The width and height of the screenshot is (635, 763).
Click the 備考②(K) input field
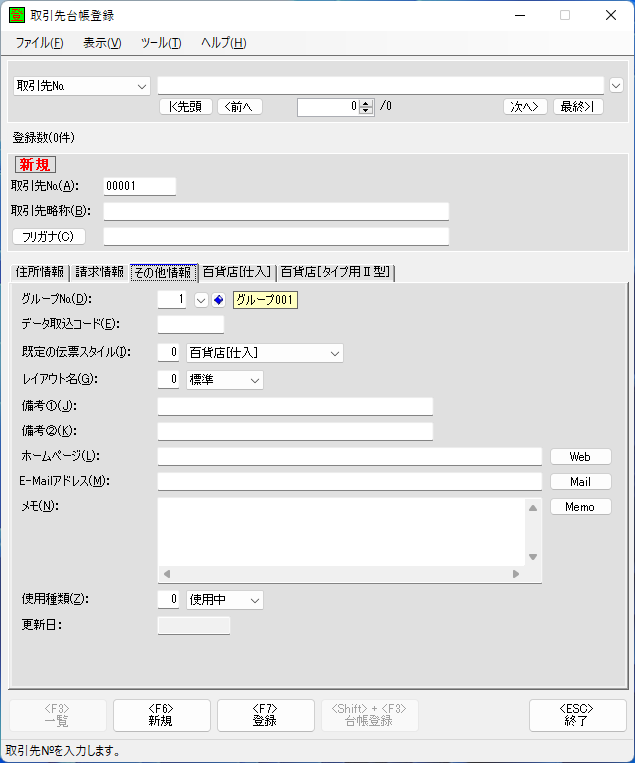click(295, 432)
